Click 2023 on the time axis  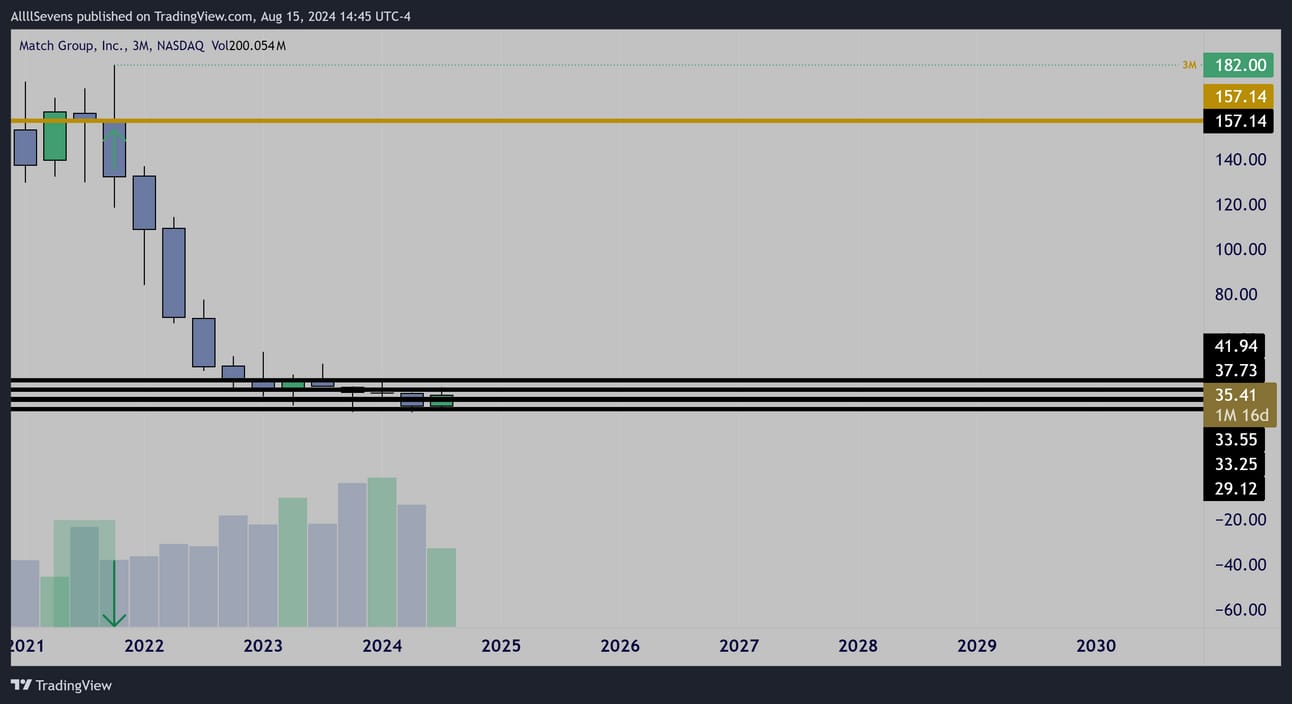click(x=263, y=646)
